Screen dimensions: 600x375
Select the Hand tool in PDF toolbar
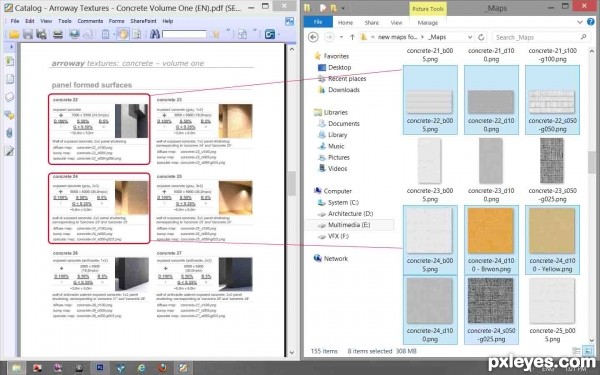tap(123, 34)
